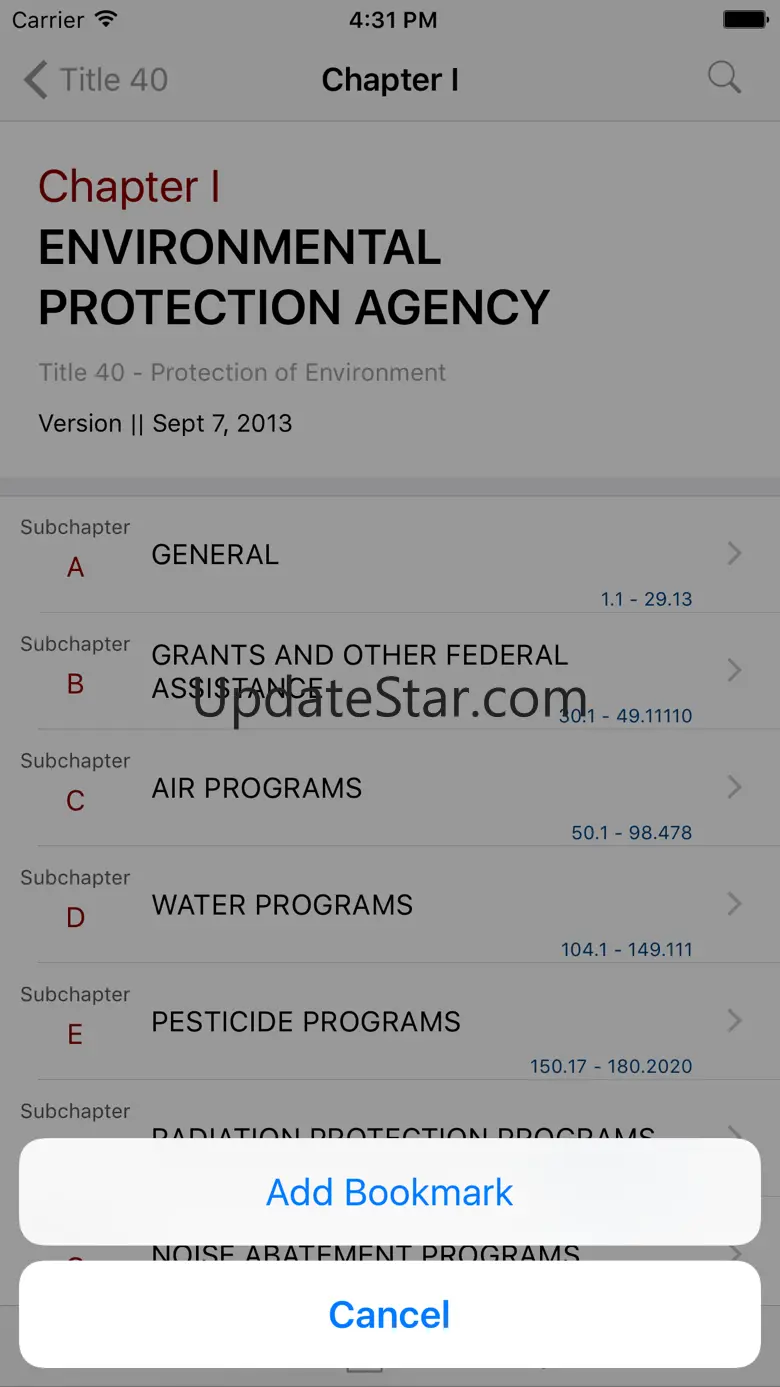The height and width of the screenshot is (1387, 780).
Task: Tap the Wi-Fi signal icon
Action: (x=105, y=20)
